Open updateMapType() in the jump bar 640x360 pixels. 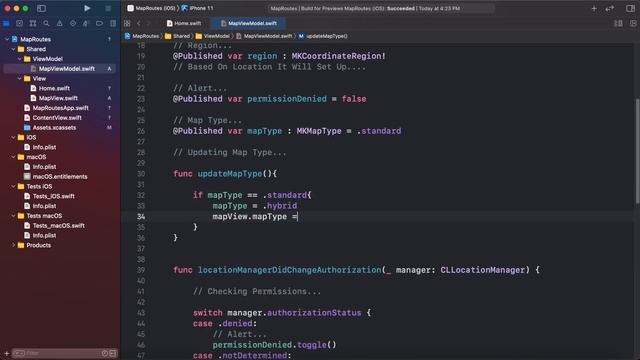[x=323, y=36]
